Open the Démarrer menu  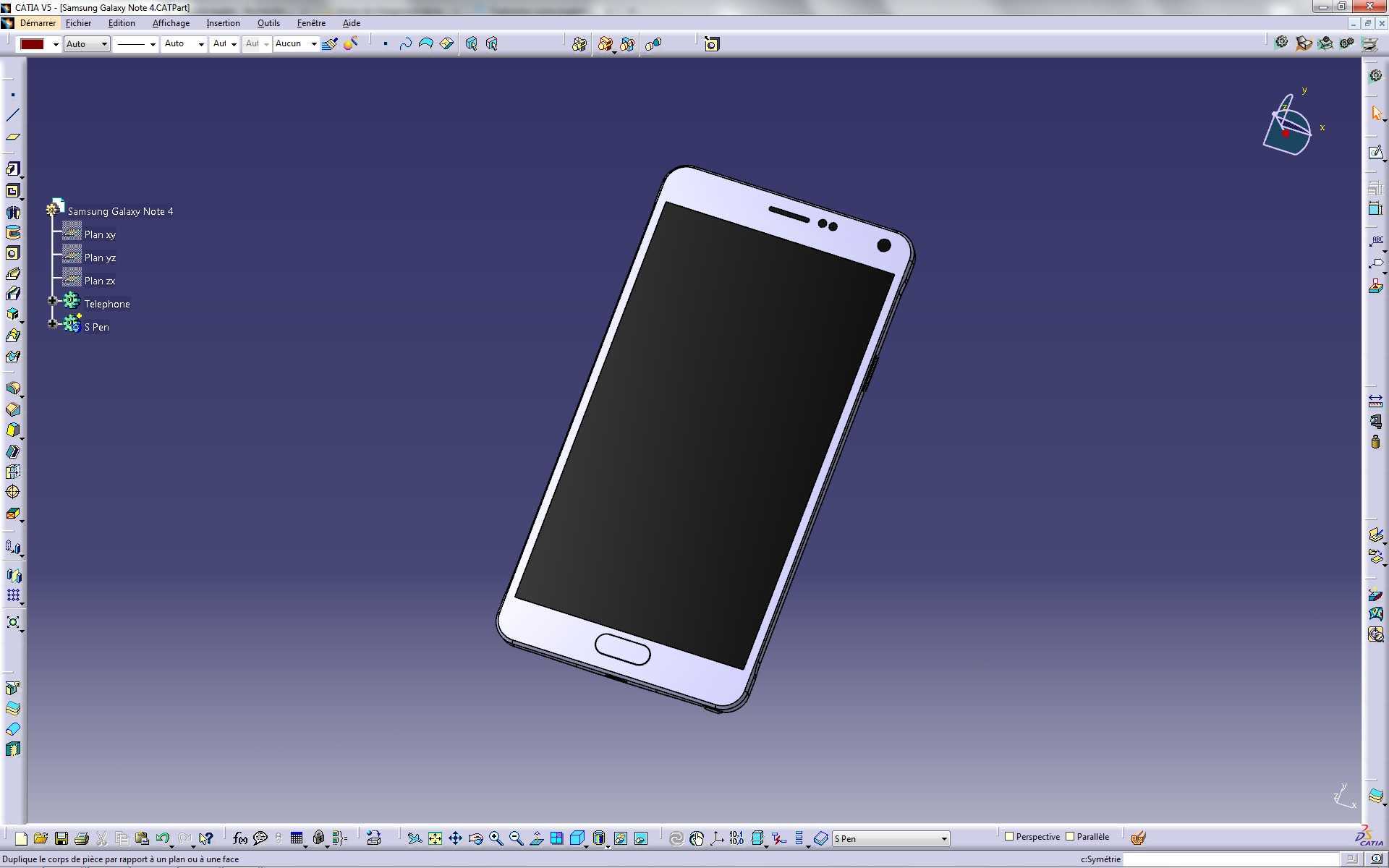[38, 23]
